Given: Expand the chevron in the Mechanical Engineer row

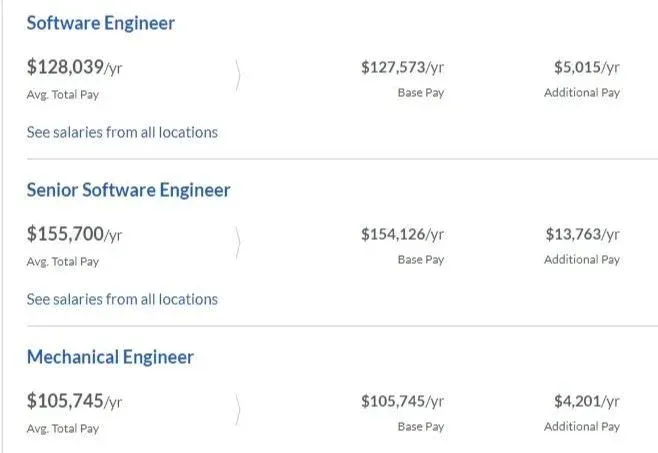Looking at the screenshot, I should pos(237,410).
